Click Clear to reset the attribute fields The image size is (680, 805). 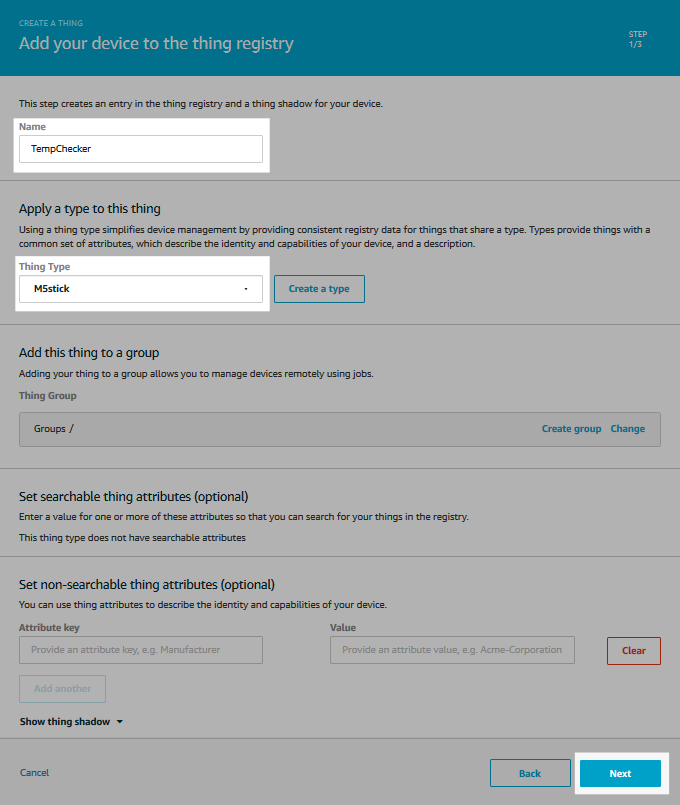[x=633, y=650]
